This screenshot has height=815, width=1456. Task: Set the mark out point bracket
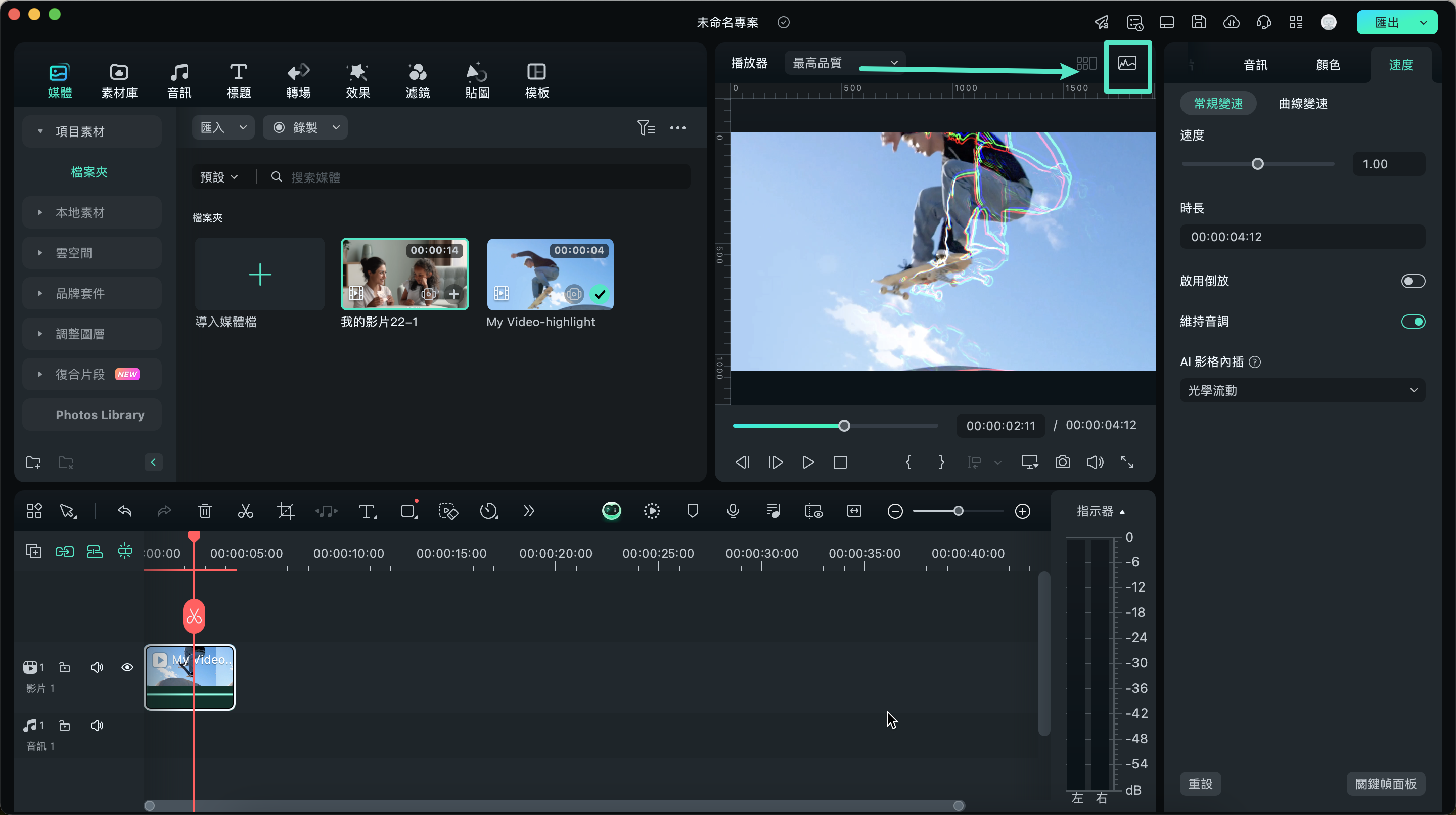coord(942,462)
